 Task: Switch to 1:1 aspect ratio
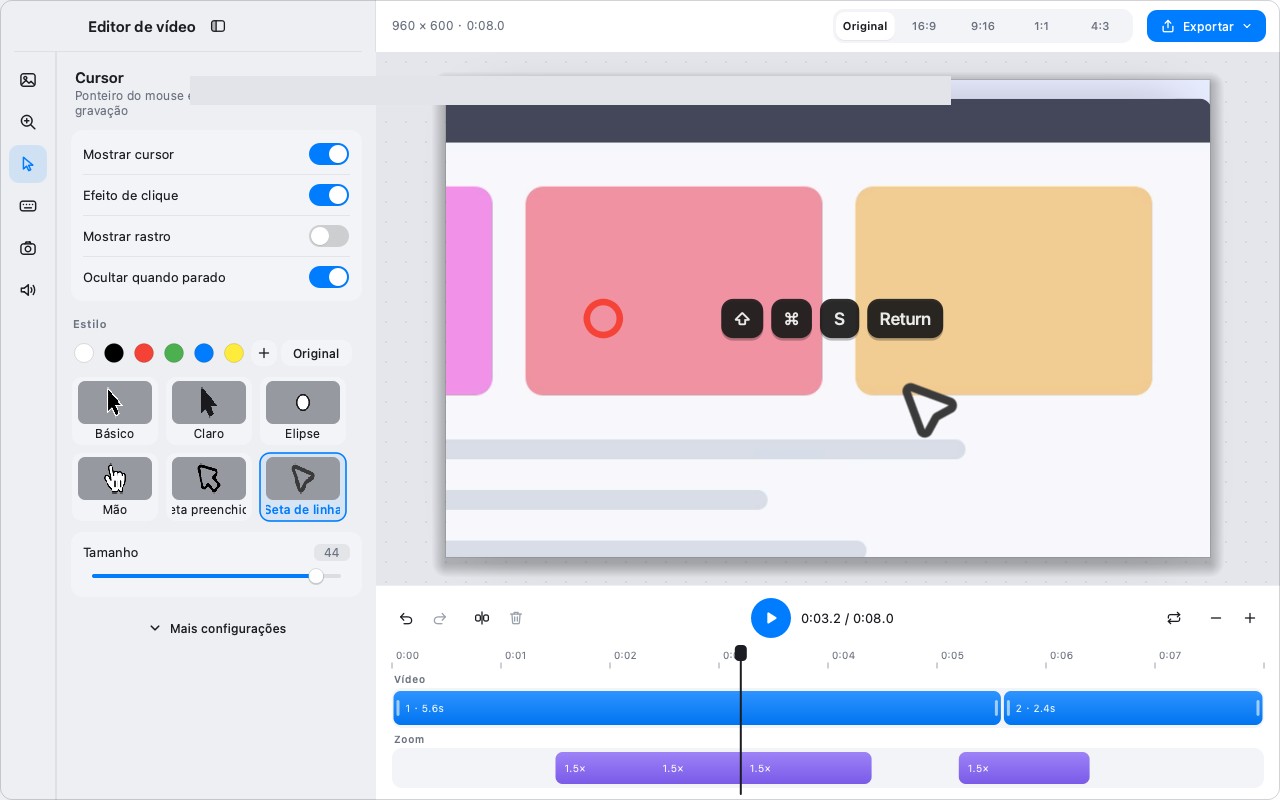[1042, 26]
